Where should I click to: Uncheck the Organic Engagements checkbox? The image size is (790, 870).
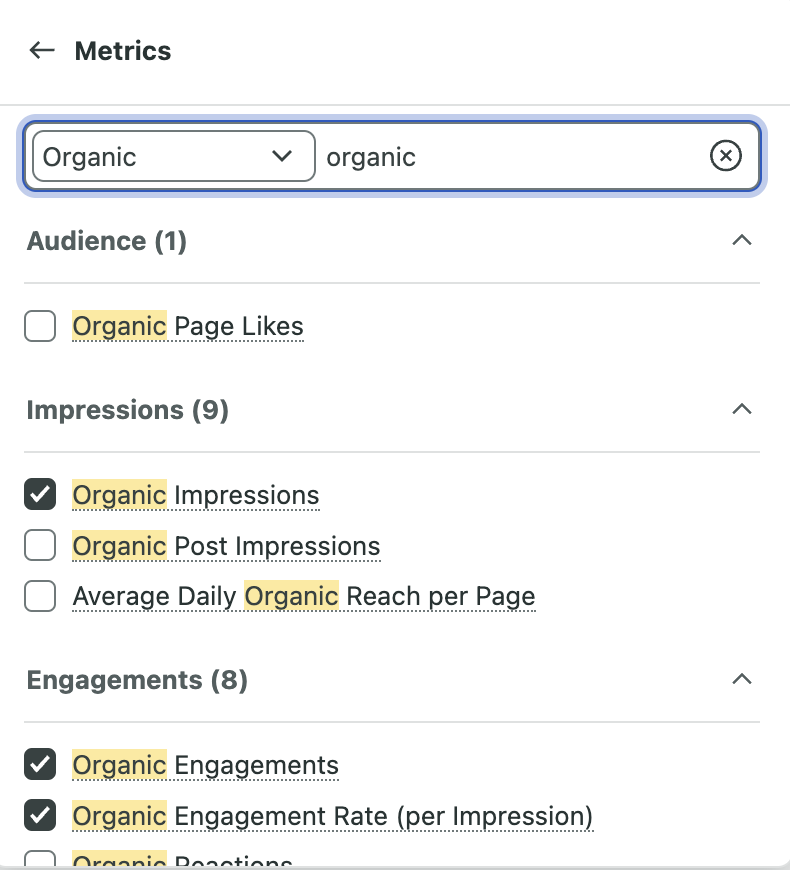click(x=40, y=765)
